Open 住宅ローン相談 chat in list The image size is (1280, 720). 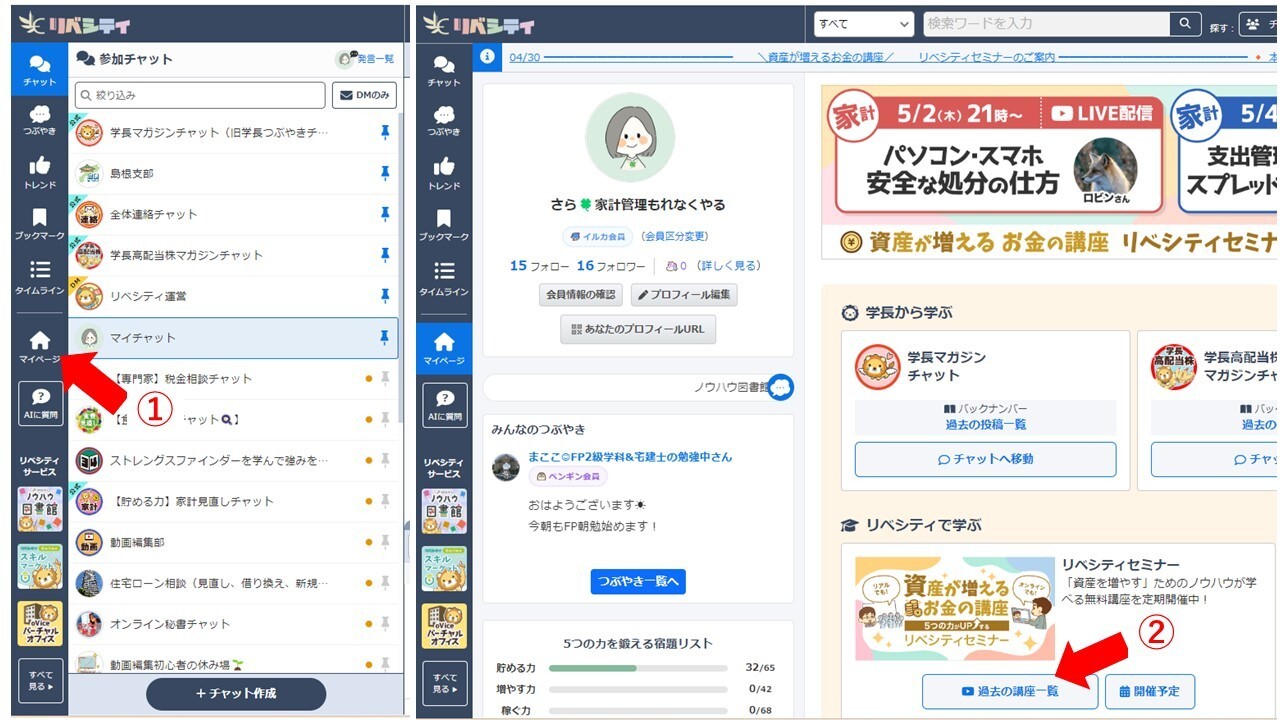[x=234, y=583]
